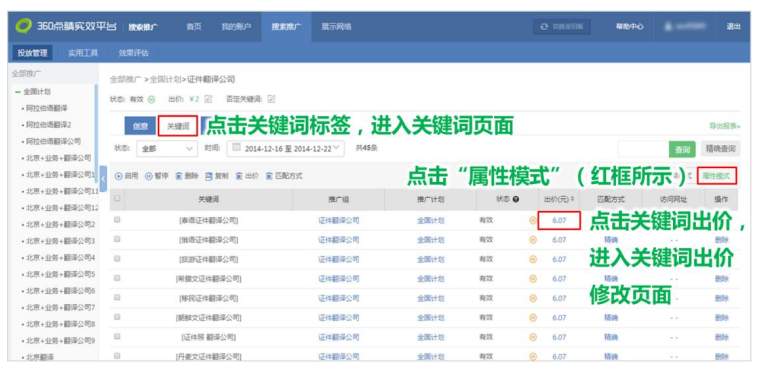Viewport: 765px width, 386px height.
Task: Open the 我的账户 navigation tab
Action: coord(236,27)
